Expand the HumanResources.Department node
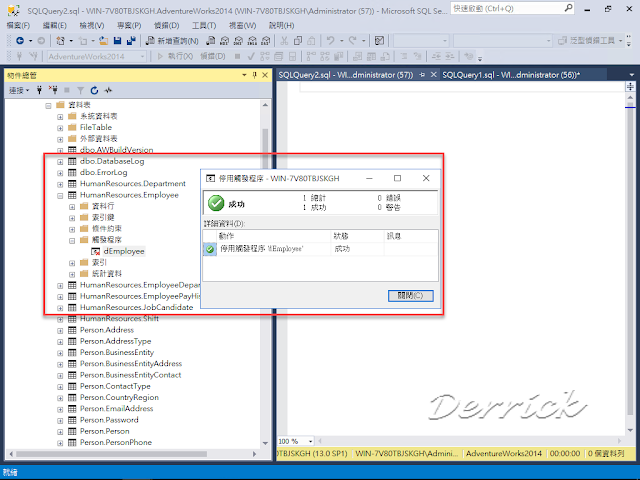The height and width of the screenshot is (480, 640). tap(60, 184)
